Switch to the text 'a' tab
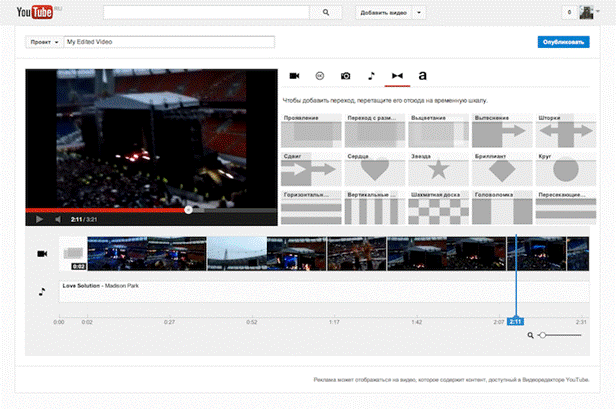 tap(422, 76)
